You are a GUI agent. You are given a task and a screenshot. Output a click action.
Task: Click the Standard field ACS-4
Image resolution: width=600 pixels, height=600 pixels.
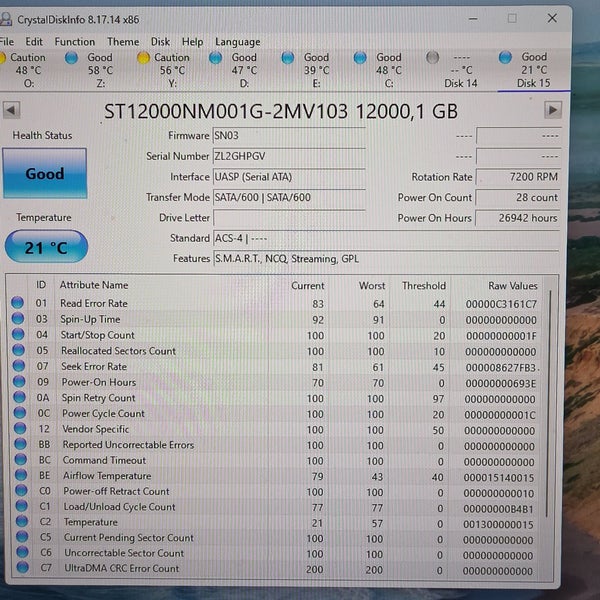pyautogui.click(x=386, y=238)
